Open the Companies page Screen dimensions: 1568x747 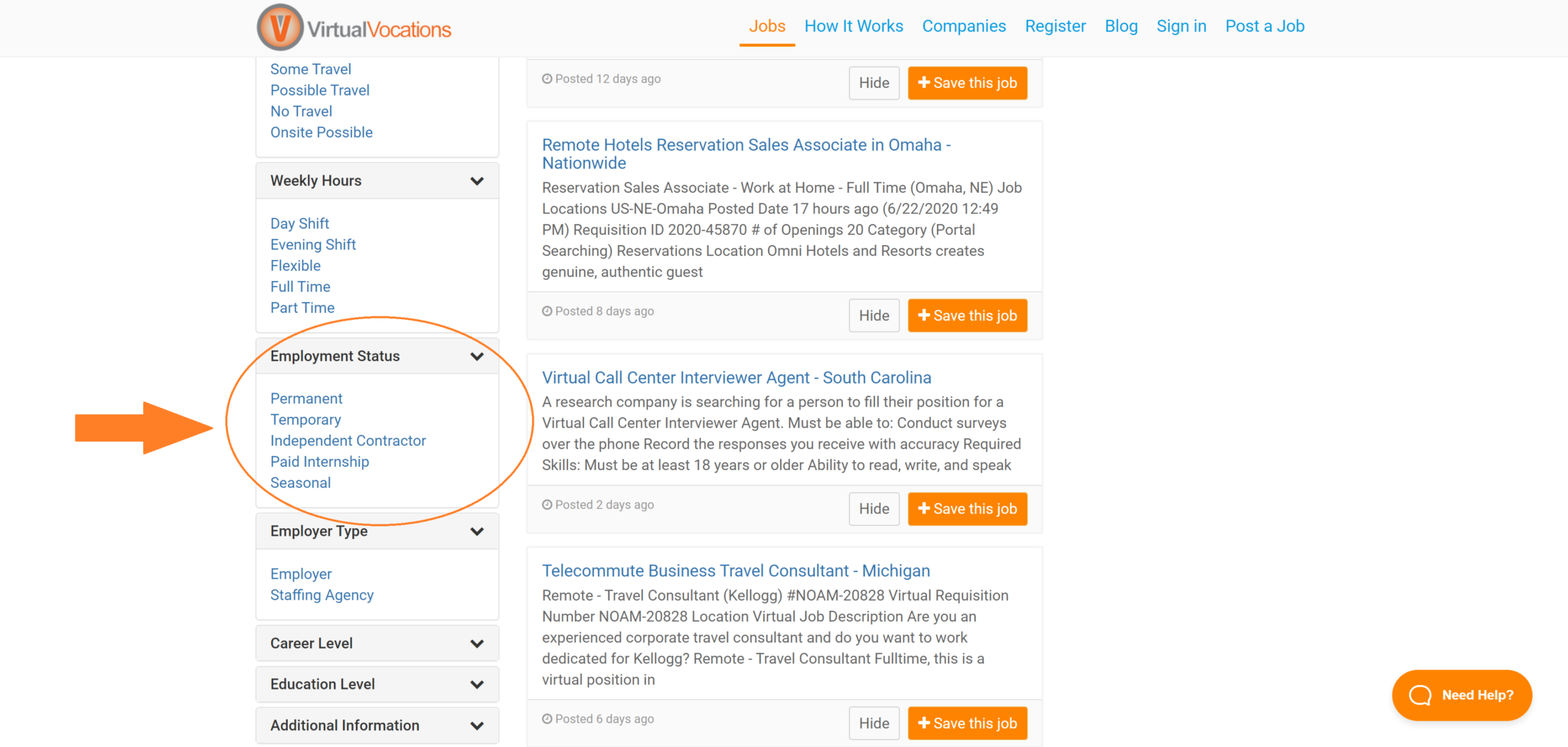[x=964, y=26]
